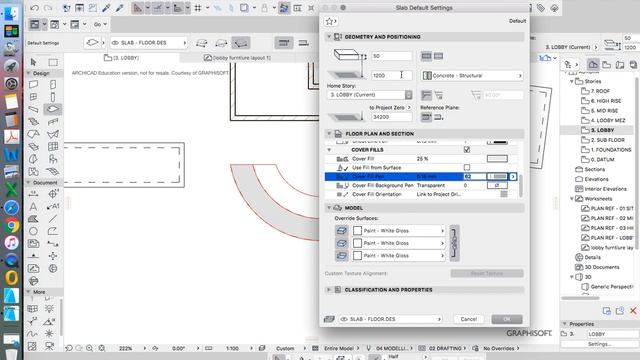This screenshot has width=640, height=360.
Task: Select composite structure type button
Action: [x=438, y=56]
